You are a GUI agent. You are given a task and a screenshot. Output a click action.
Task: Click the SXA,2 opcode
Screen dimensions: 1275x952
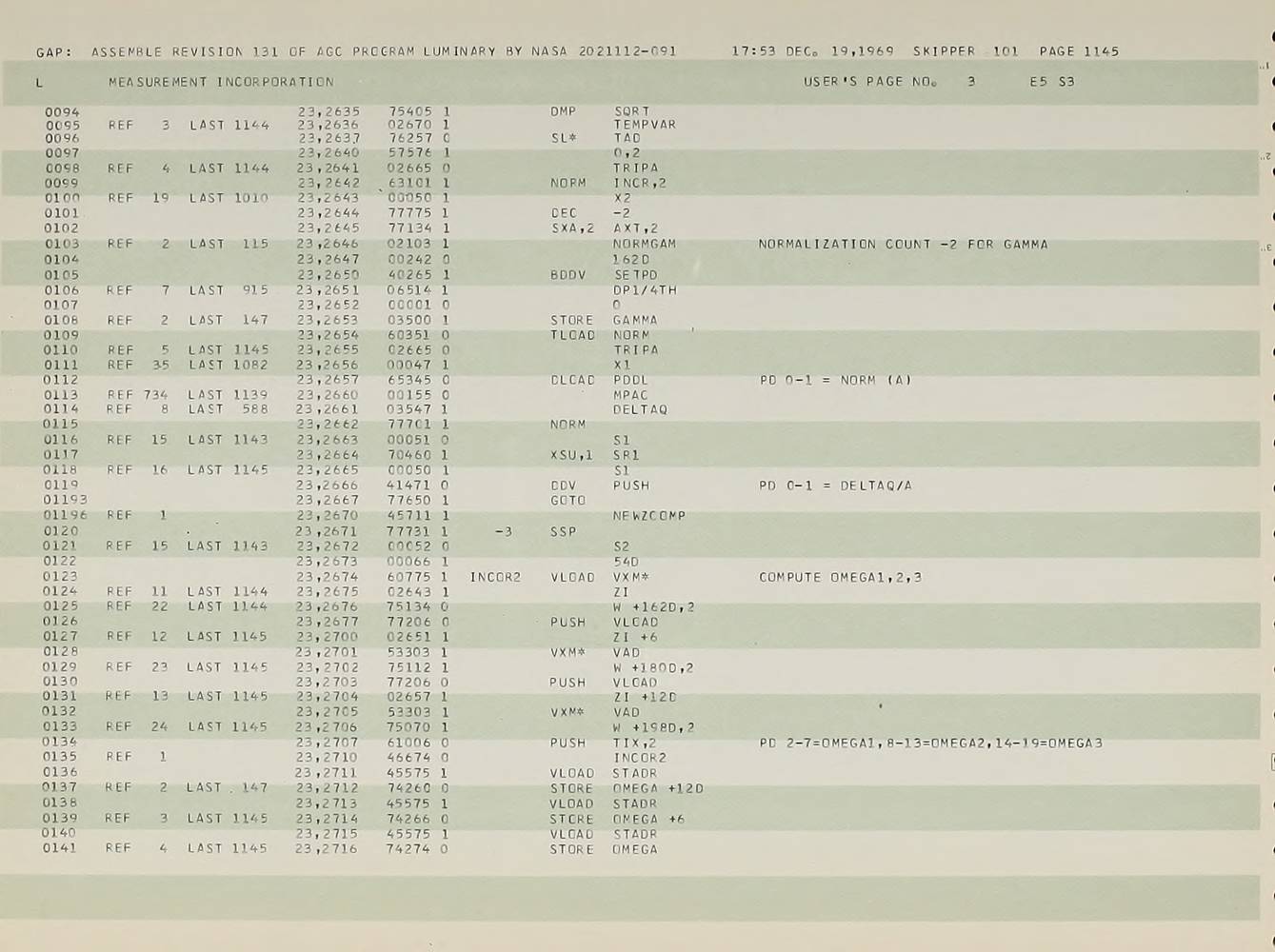point(572,228)
